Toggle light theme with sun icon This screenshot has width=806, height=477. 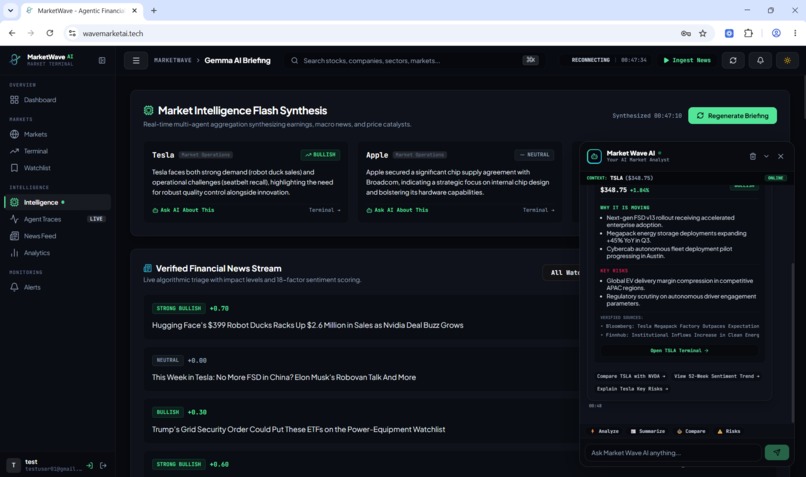click(787, 60)
